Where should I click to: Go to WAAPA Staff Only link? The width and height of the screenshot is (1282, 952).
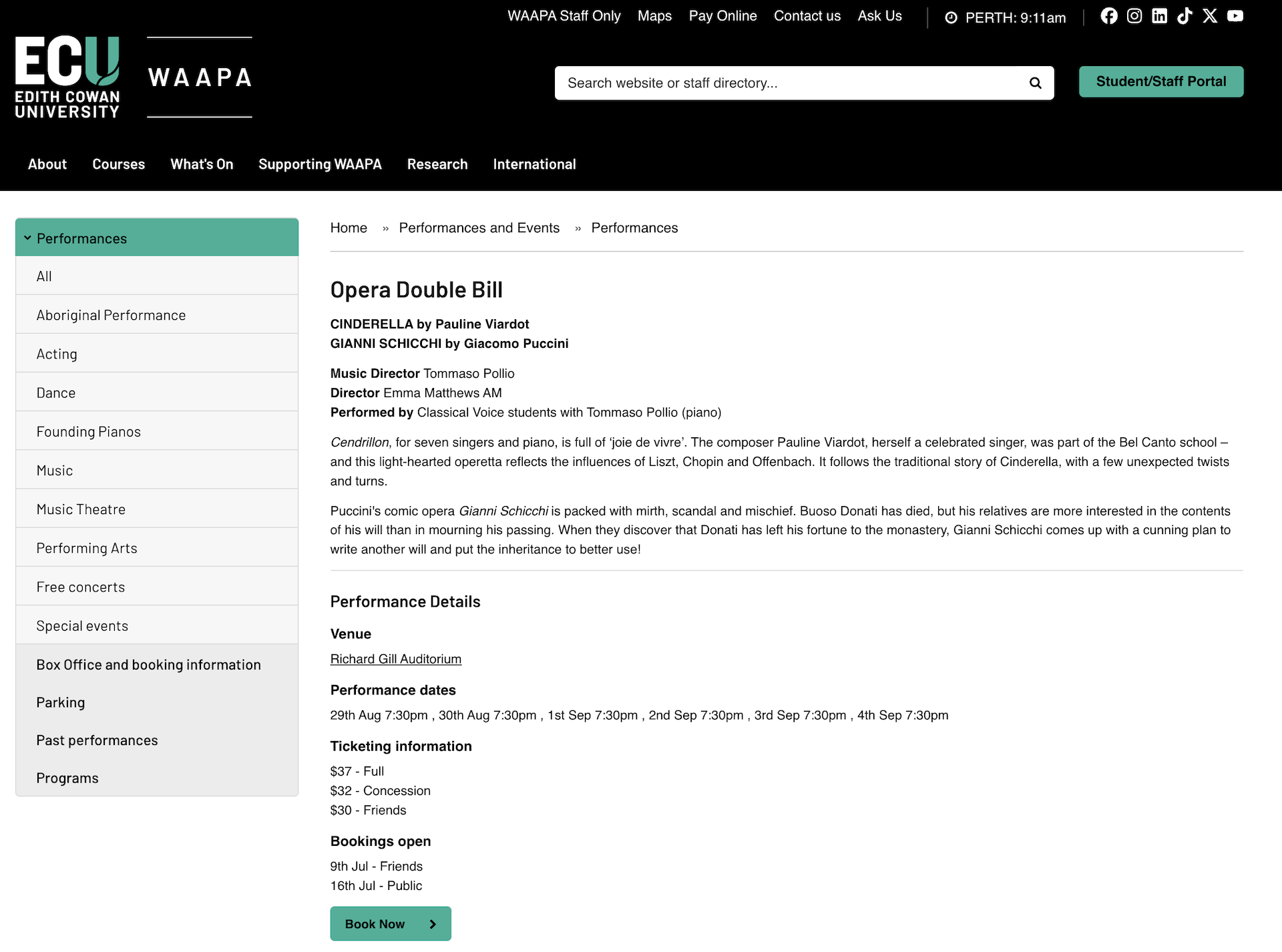coord(564,16)
